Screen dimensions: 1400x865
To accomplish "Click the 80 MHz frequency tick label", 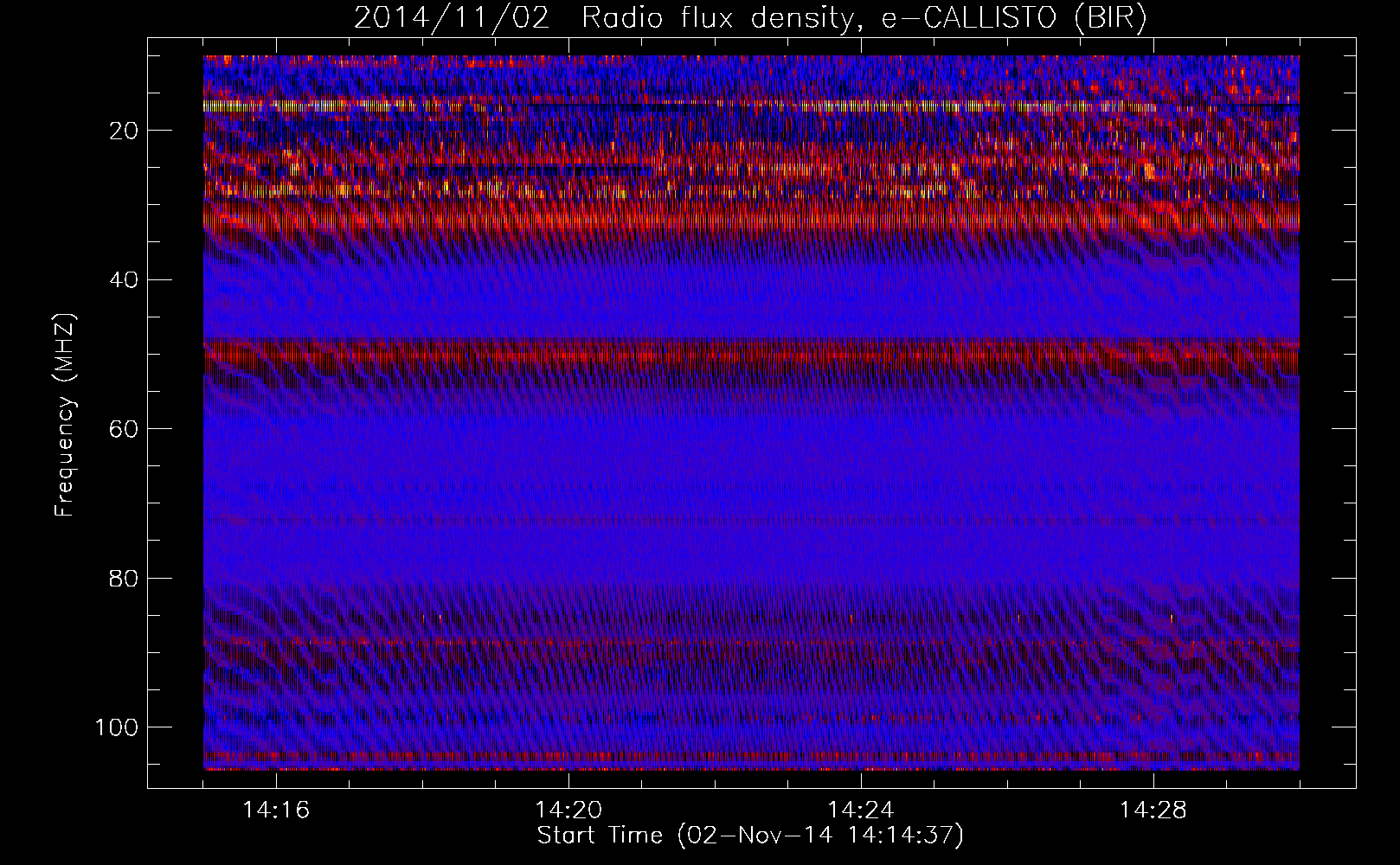I will pos(124,579).
